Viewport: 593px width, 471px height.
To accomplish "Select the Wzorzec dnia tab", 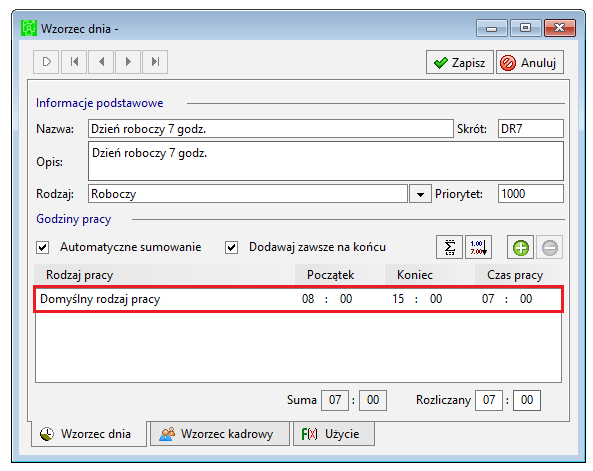I will coord(88,434).
